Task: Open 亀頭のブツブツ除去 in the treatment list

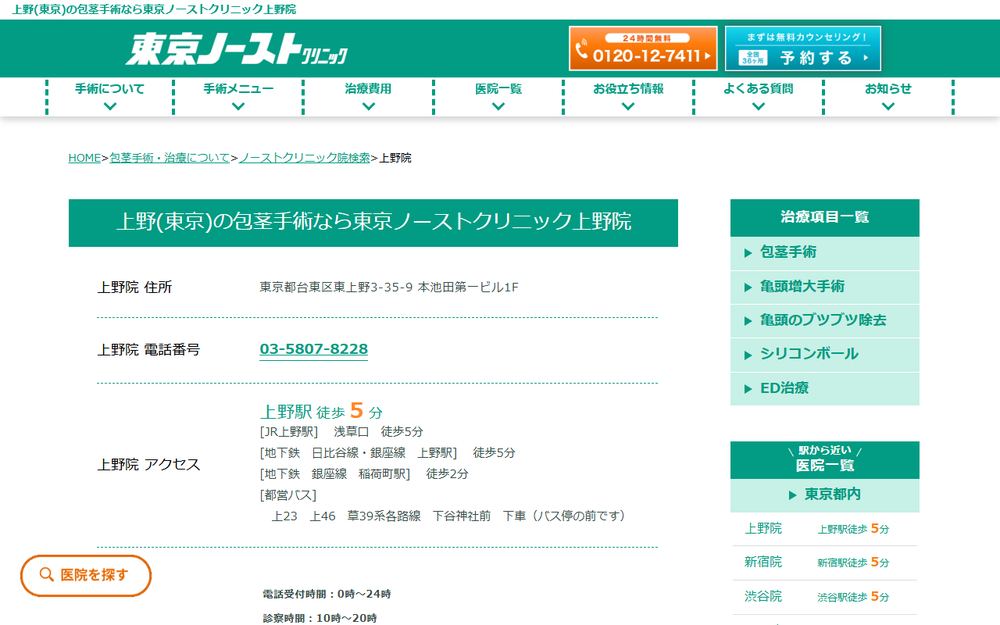Action: (825, 321)
